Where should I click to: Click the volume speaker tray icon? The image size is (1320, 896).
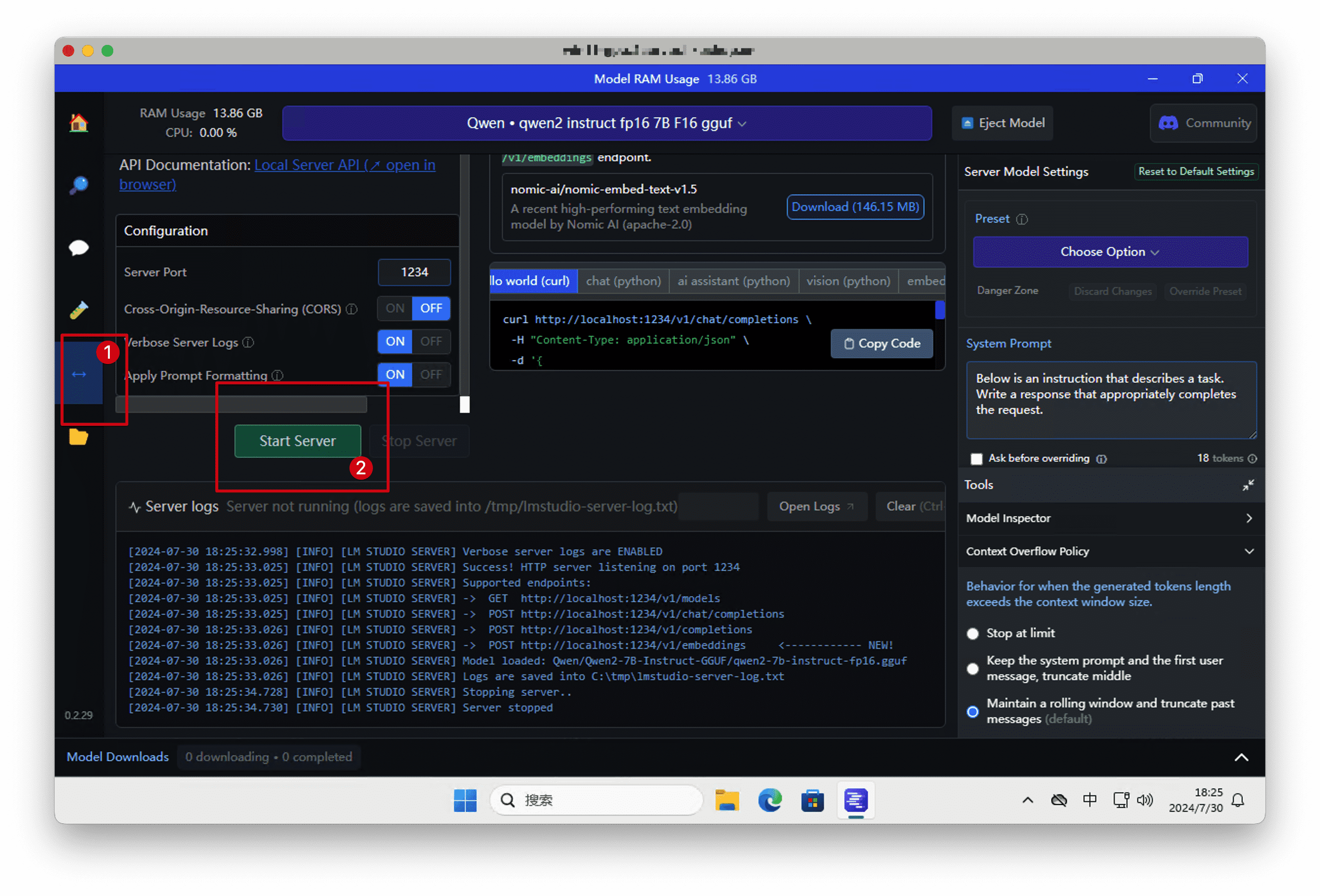click(1145, 800)
